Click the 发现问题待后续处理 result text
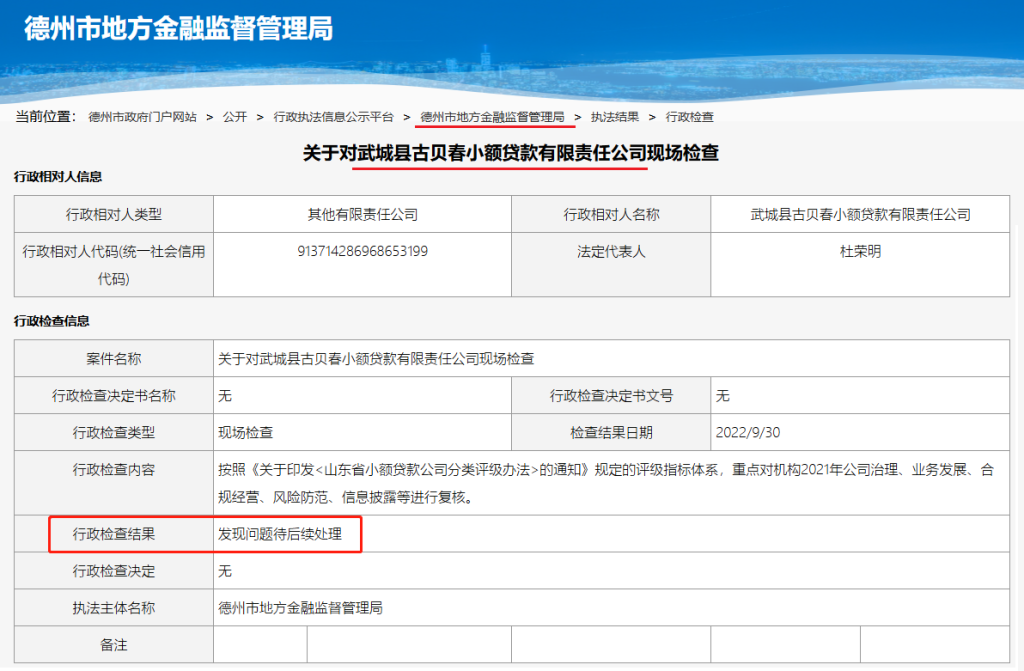The height and width of the screenshot is (671, 1024). pos(280,535)
